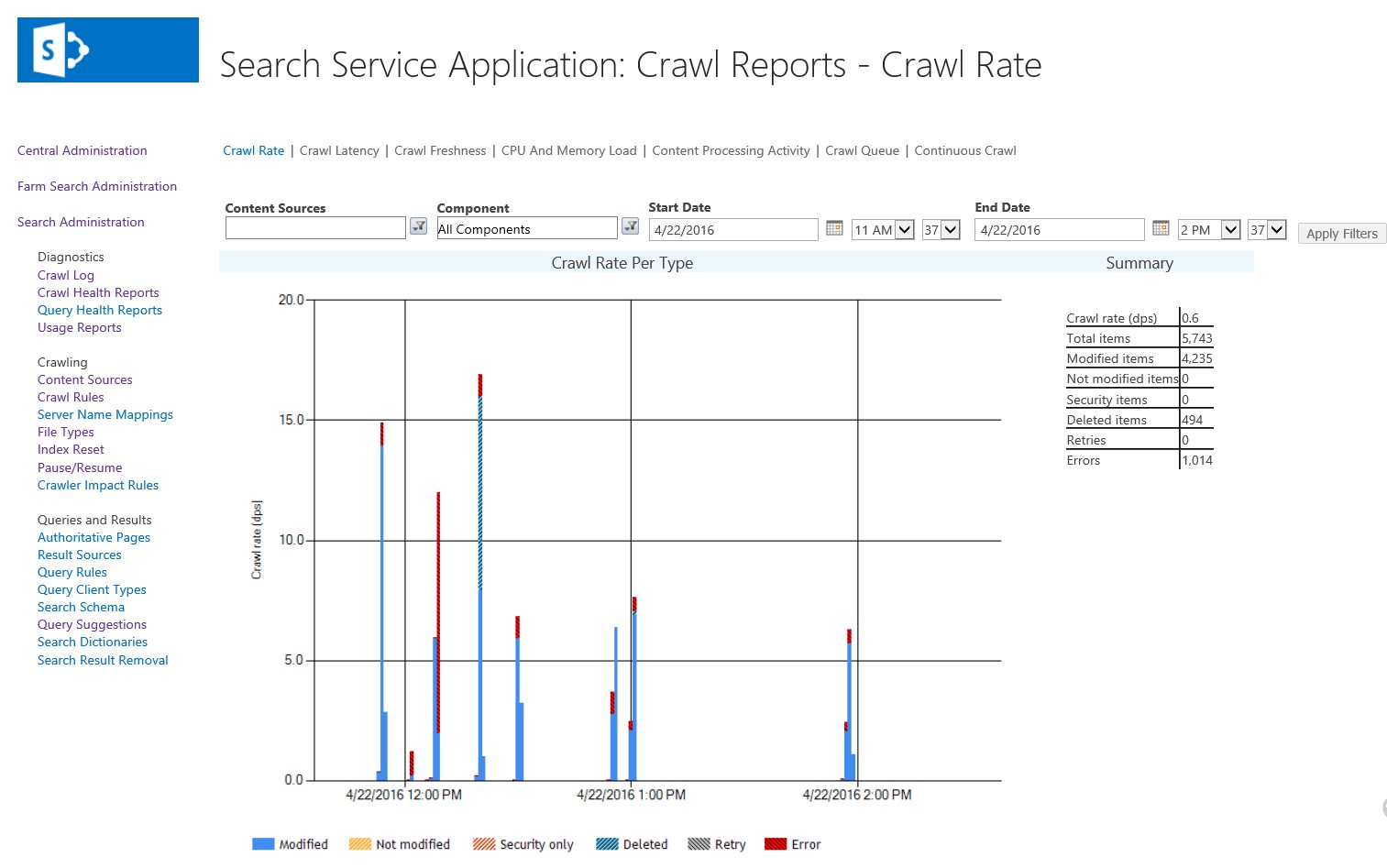The image size is (1387, 868).
Task: Click the All Components field
Action: click(527, 228)
